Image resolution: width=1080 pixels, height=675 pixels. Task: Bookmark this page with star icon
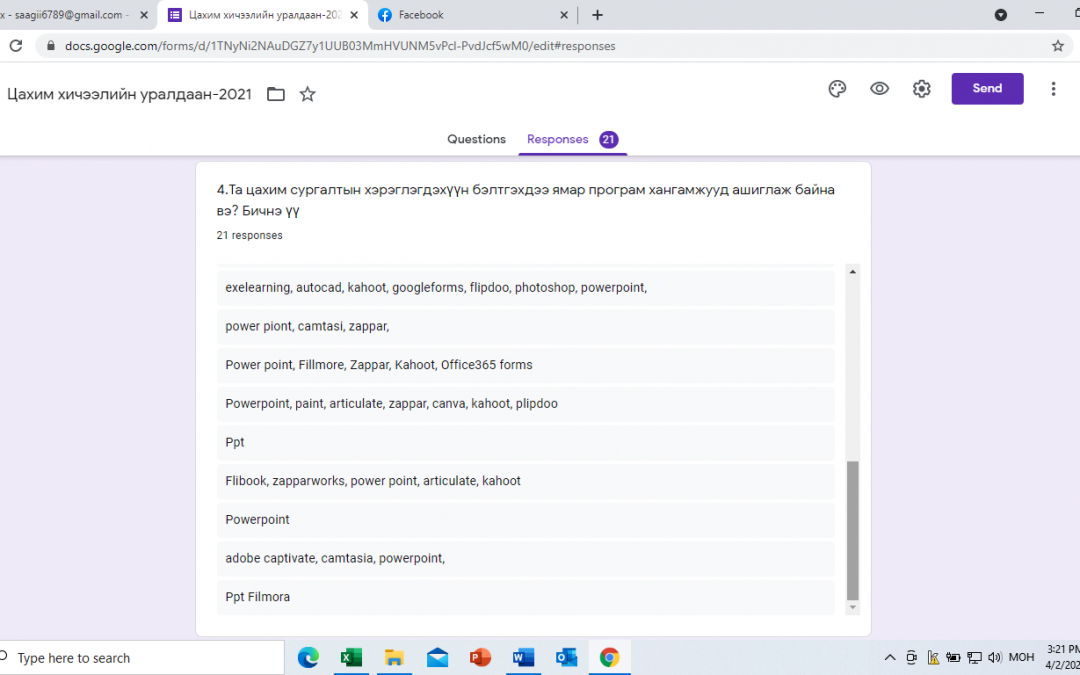(x=1057, y=46)
